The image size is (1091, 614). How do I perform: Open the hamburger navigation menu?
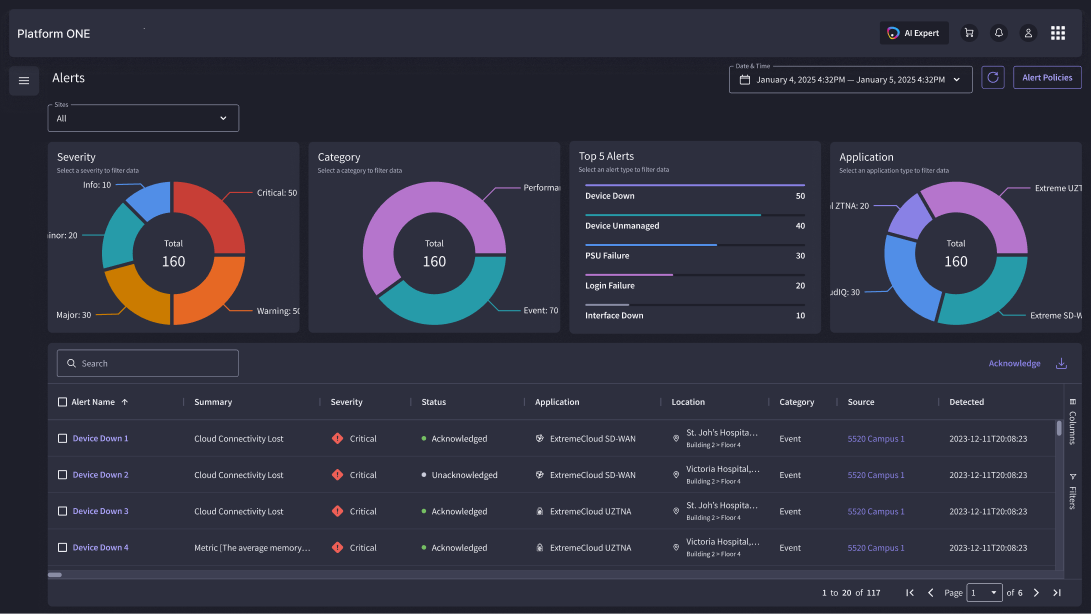click(x=24, y=81)
